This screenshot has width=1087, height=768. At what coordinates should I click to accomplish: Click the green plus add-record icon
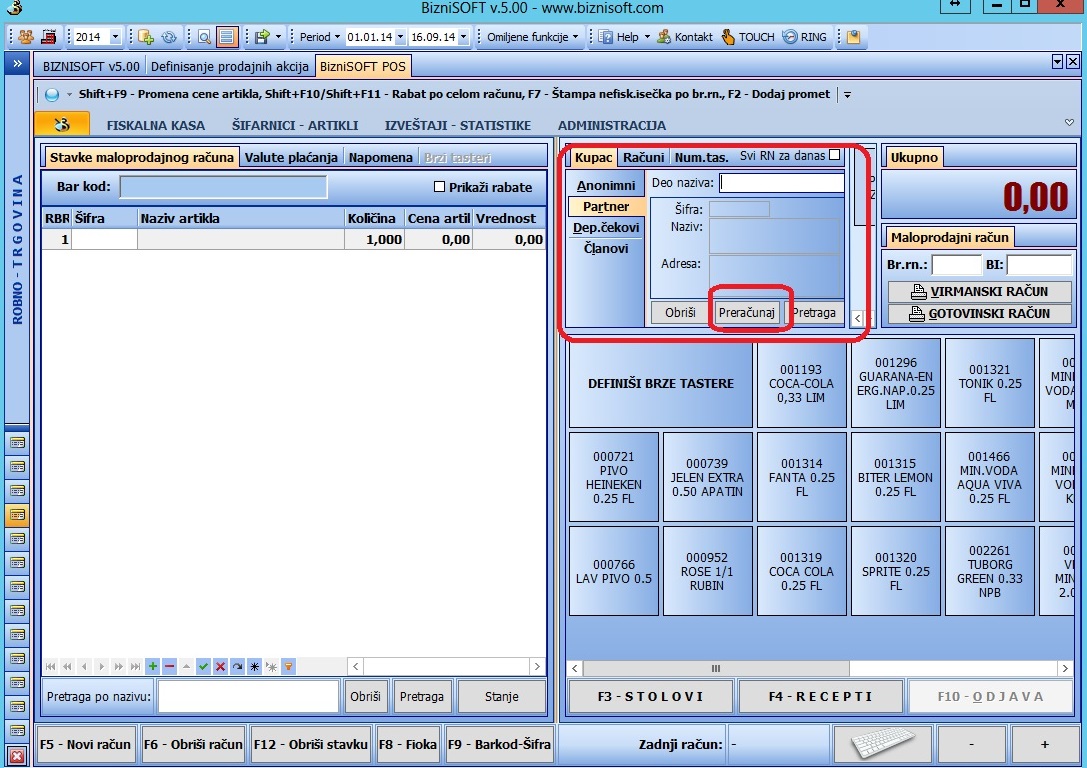point(152,666)
